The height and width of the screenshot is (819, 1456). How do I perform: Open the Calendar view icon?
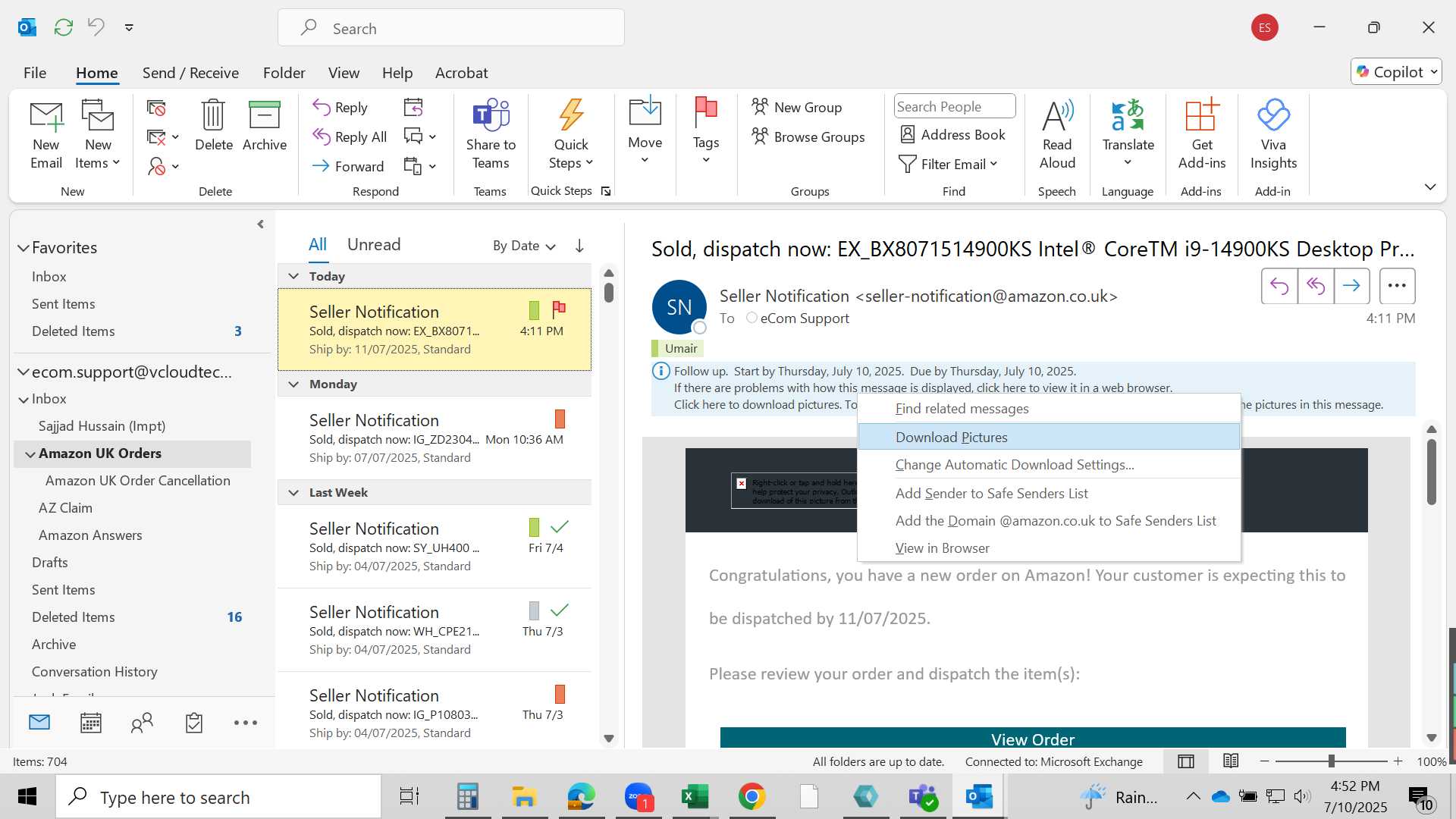pos(91,723)
